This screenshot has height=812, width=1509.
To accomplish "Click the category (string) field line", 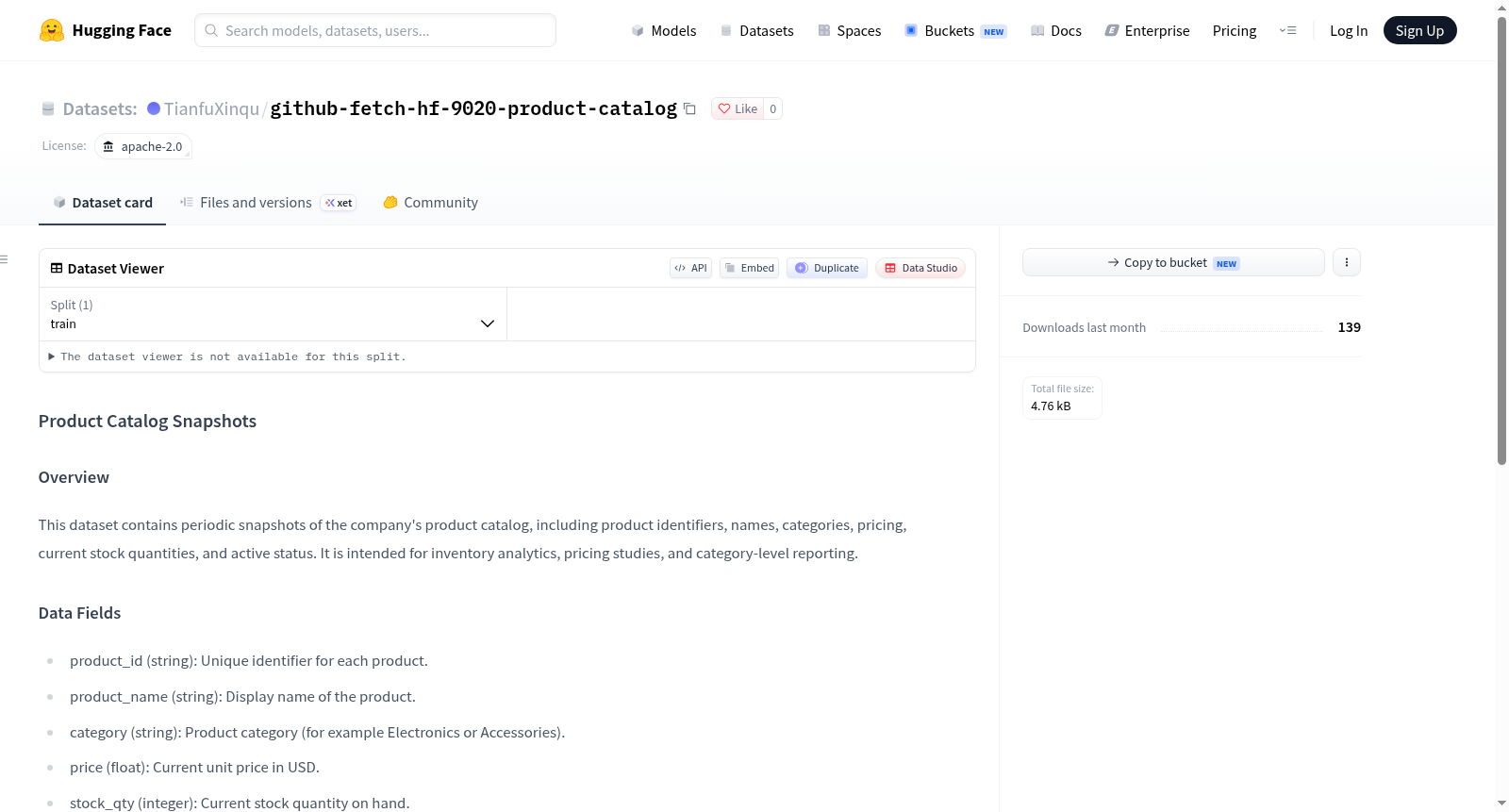I will [317, 732].
